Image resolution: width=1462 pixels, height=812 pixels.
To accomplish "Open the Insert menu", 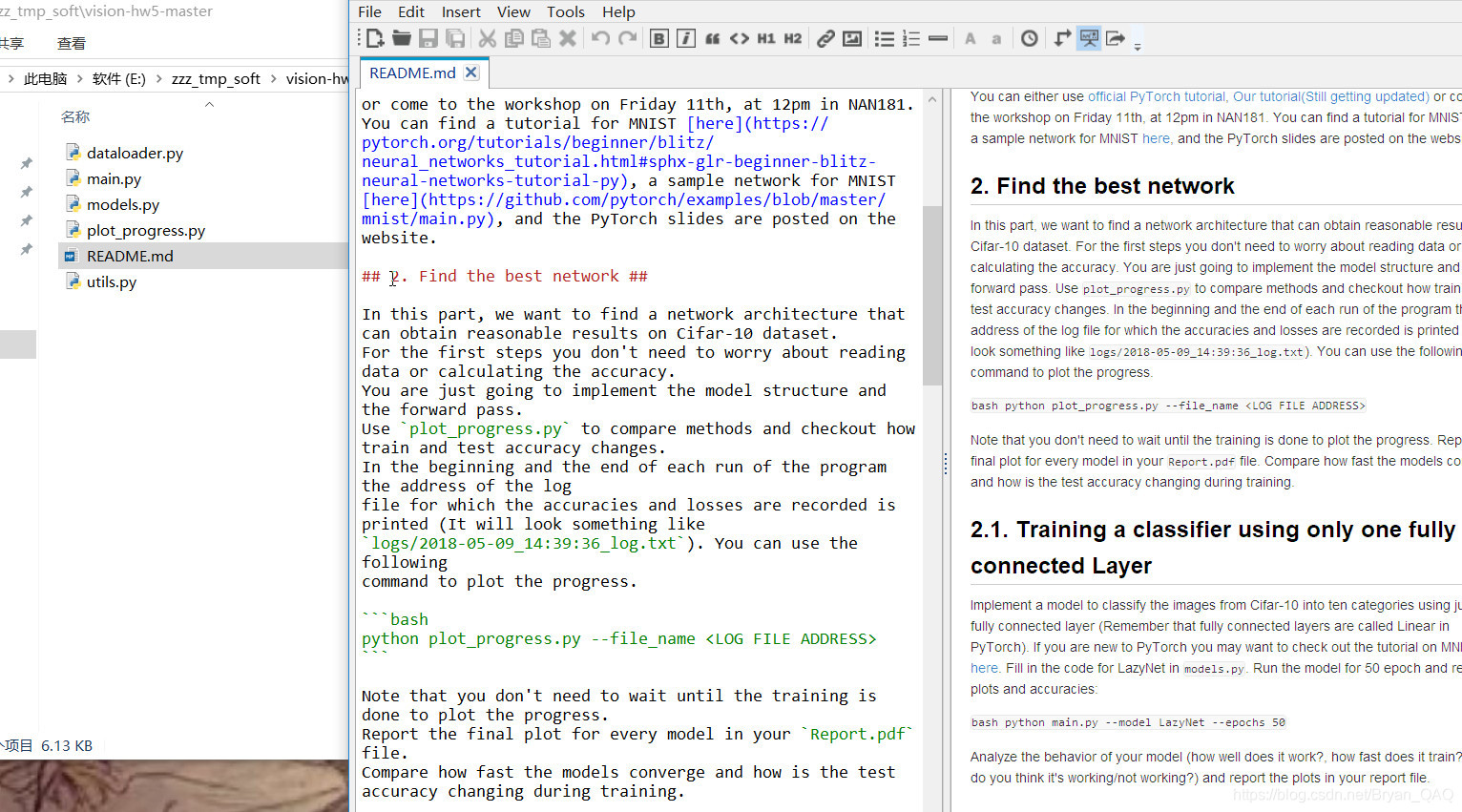I will click(461, 11).
